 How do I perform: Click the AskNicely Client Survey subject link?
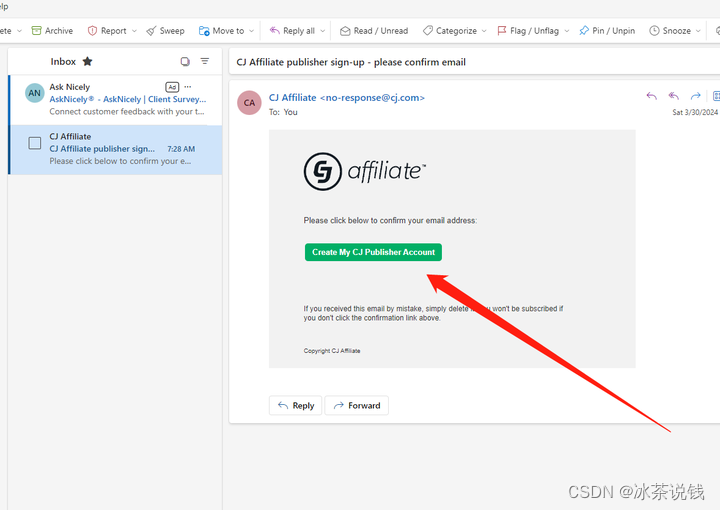(x=128, y=99)
